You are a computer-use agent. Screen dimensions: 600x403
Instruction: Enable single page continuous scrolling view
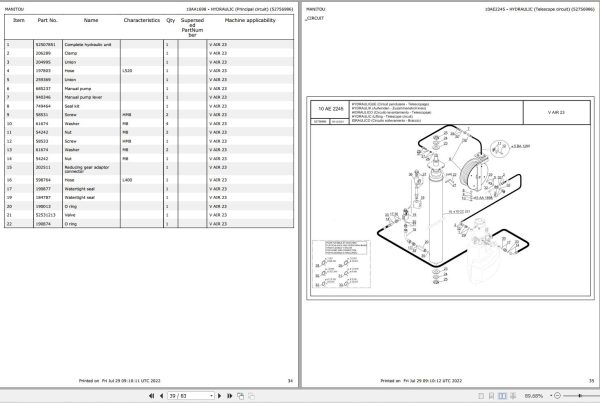click(x=492, y=396)
